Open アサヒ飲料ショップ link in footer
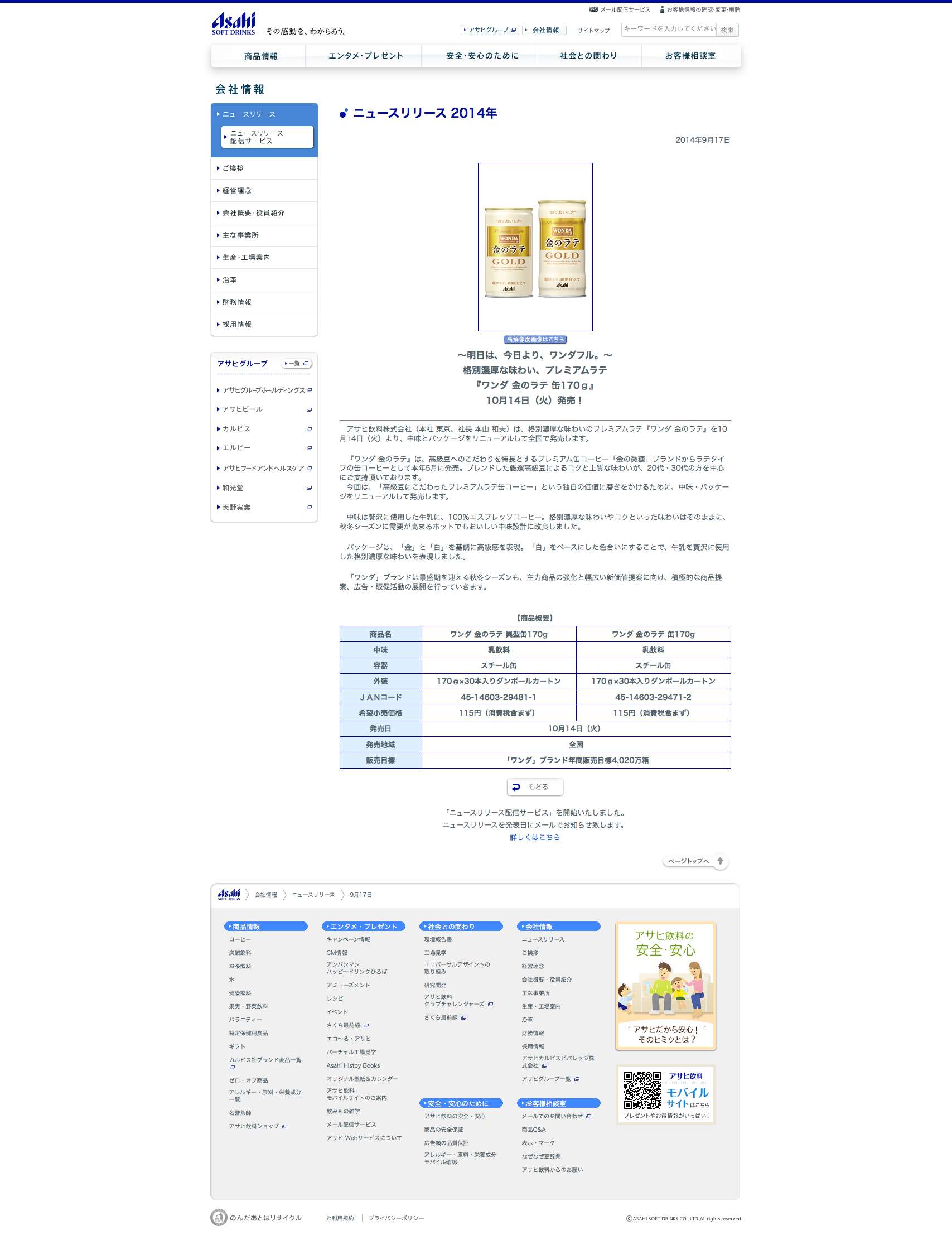 pyautogui.click(x=254, y=1127)
